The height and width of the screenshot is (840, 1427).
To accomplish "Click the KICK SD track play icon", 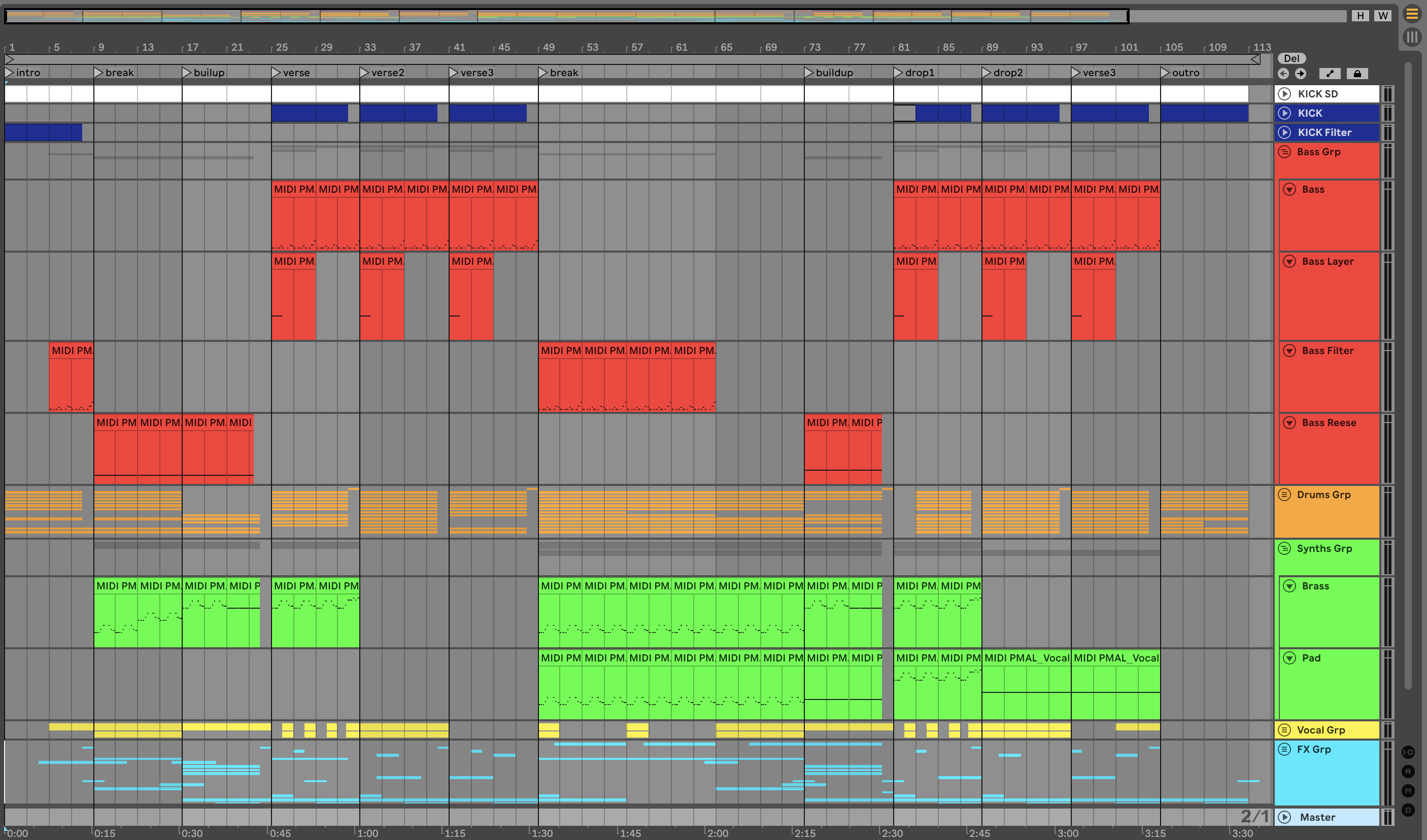I will coord(1284,94).
